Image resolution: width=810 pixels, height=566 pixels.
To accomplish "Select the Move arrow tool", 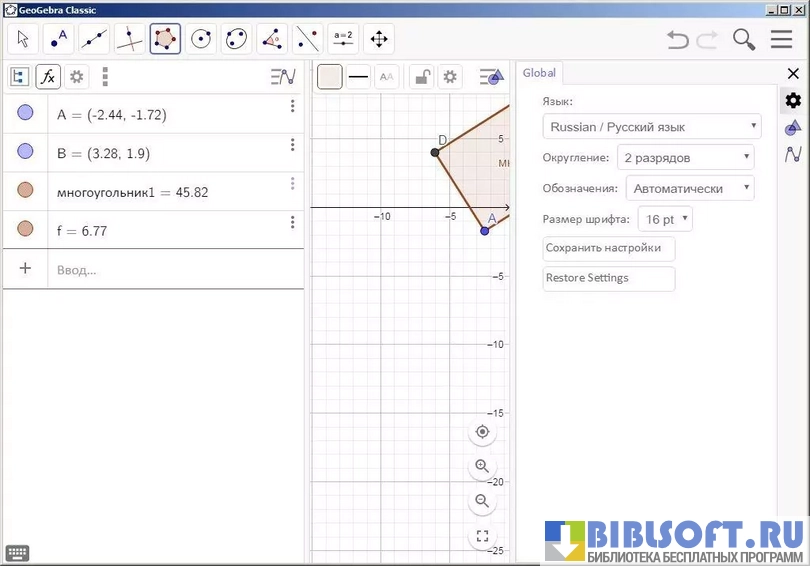I will (x=24, y=39).
